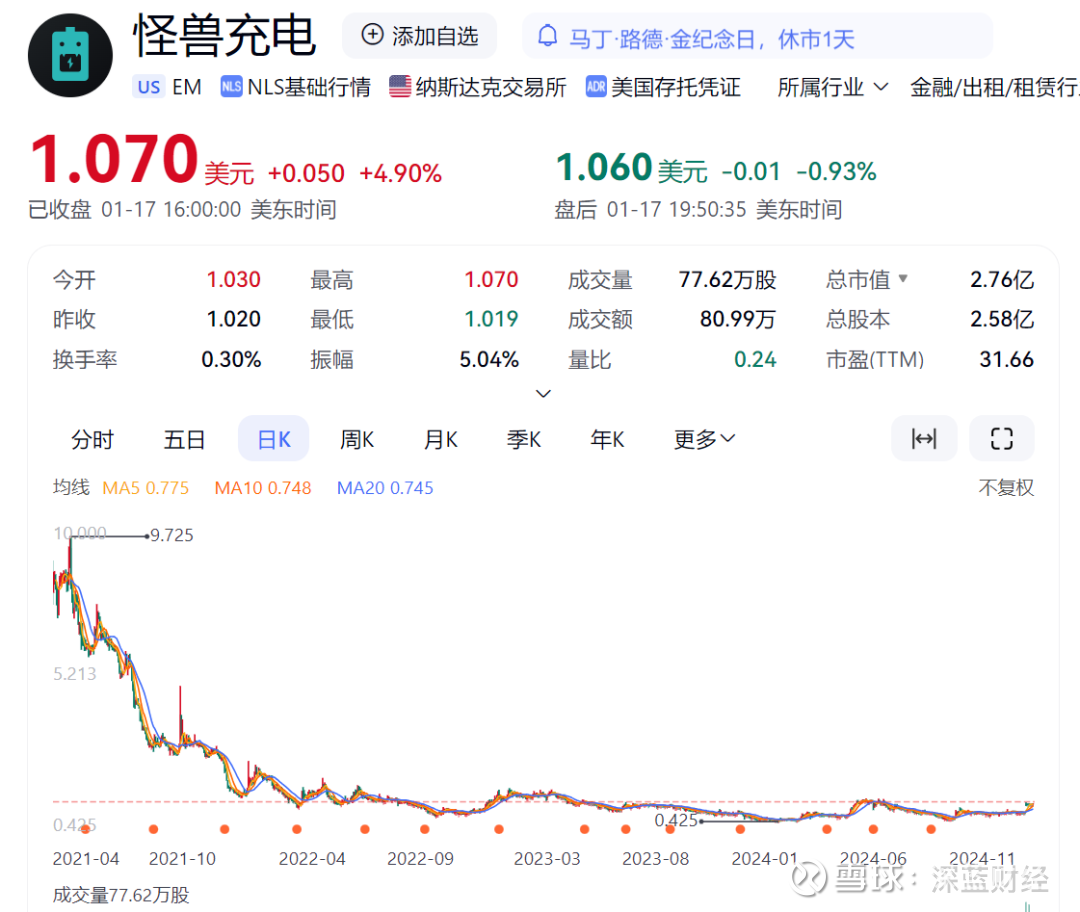The height and width of the screenshot is (912, 1080).
Task: Click the 成交额 value 80.99万
Action: click(738, 319)
